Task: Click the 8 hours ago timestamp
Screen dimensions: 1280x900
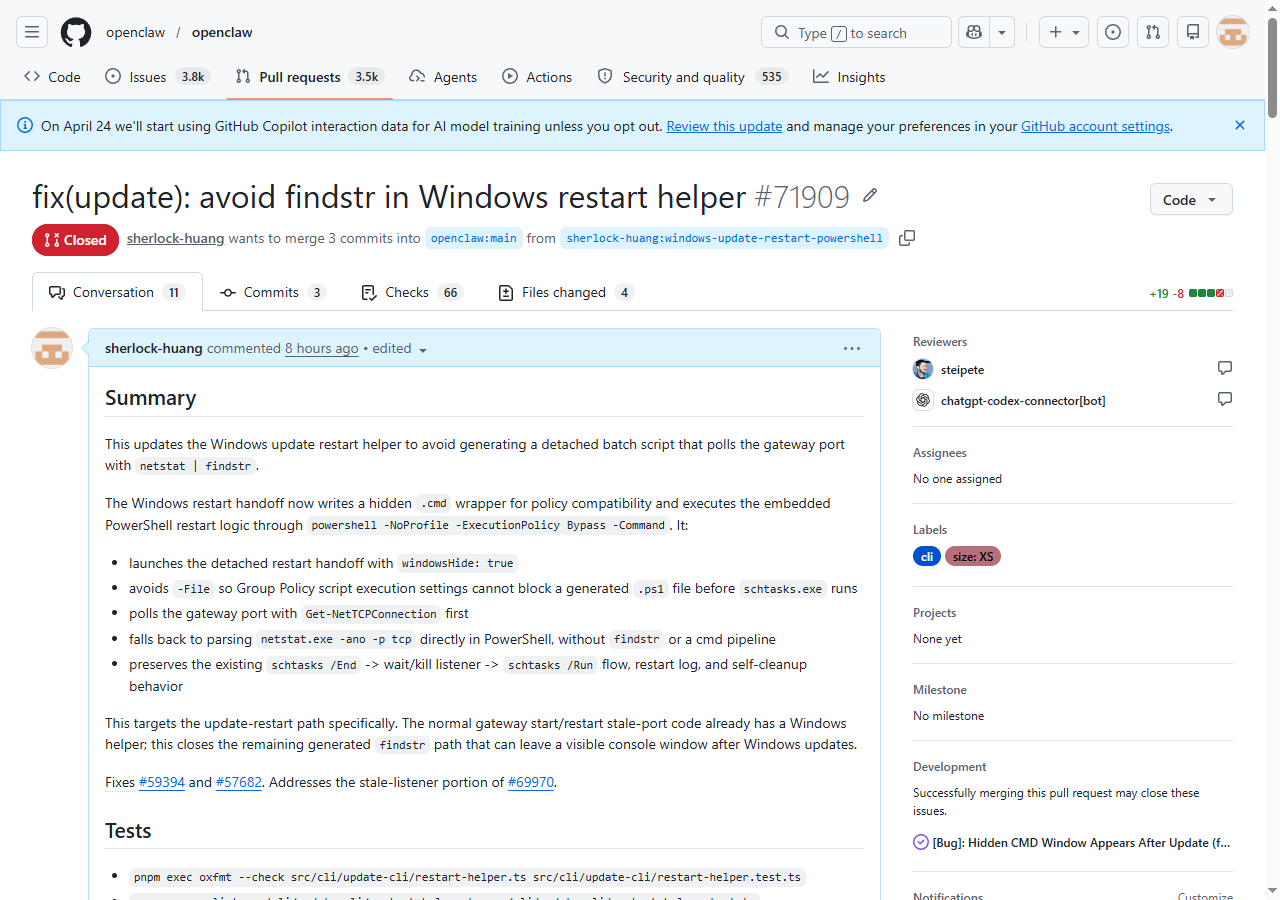Action: tap(321, 348)
